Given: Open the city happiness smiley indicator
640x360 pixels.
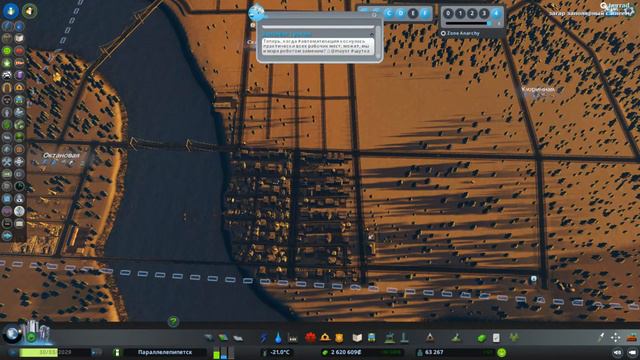Looking at the screenshot, I should (502, 352).
